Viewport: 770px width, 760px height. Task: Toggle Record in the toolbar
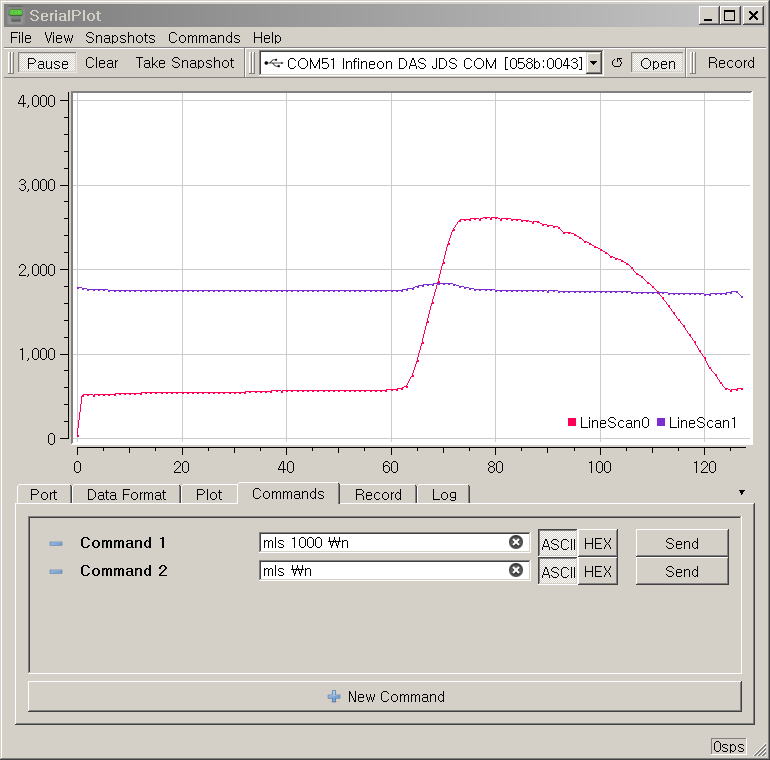click(x=731, y=63)
